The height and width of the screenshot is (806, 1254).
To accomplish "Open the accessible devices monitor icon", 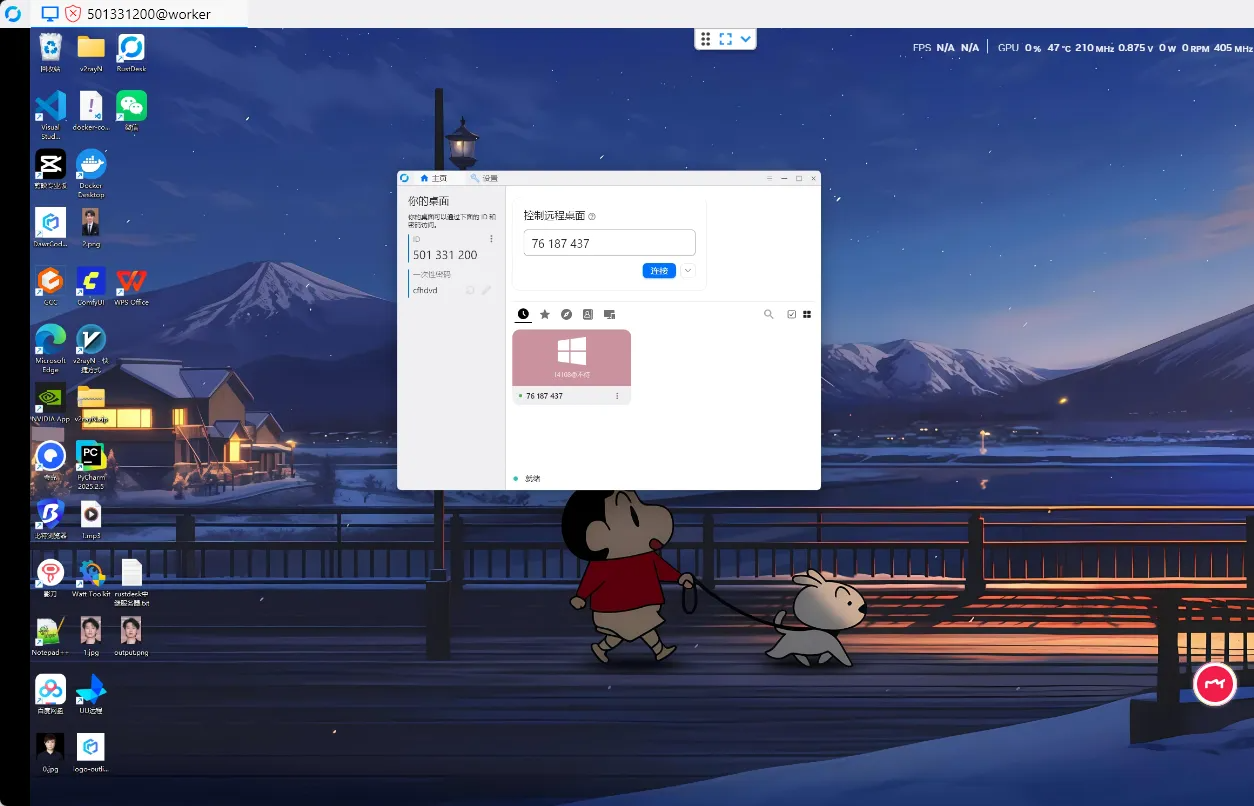I will (x=609, y=314).
